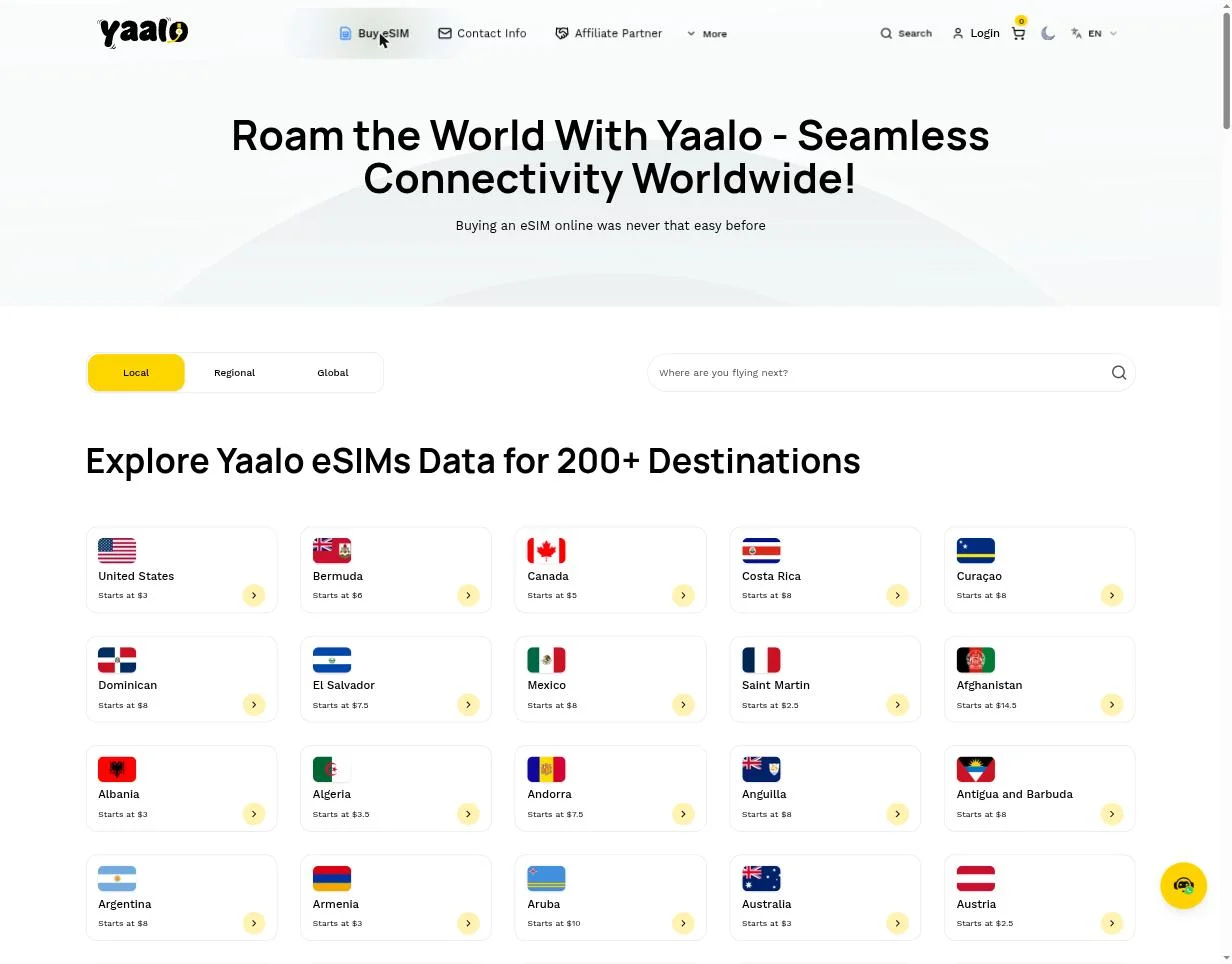Viewport: 1232px width, 964px height.
Task: Click the Algeria flag icon
Action: click(x=332, y=769)
